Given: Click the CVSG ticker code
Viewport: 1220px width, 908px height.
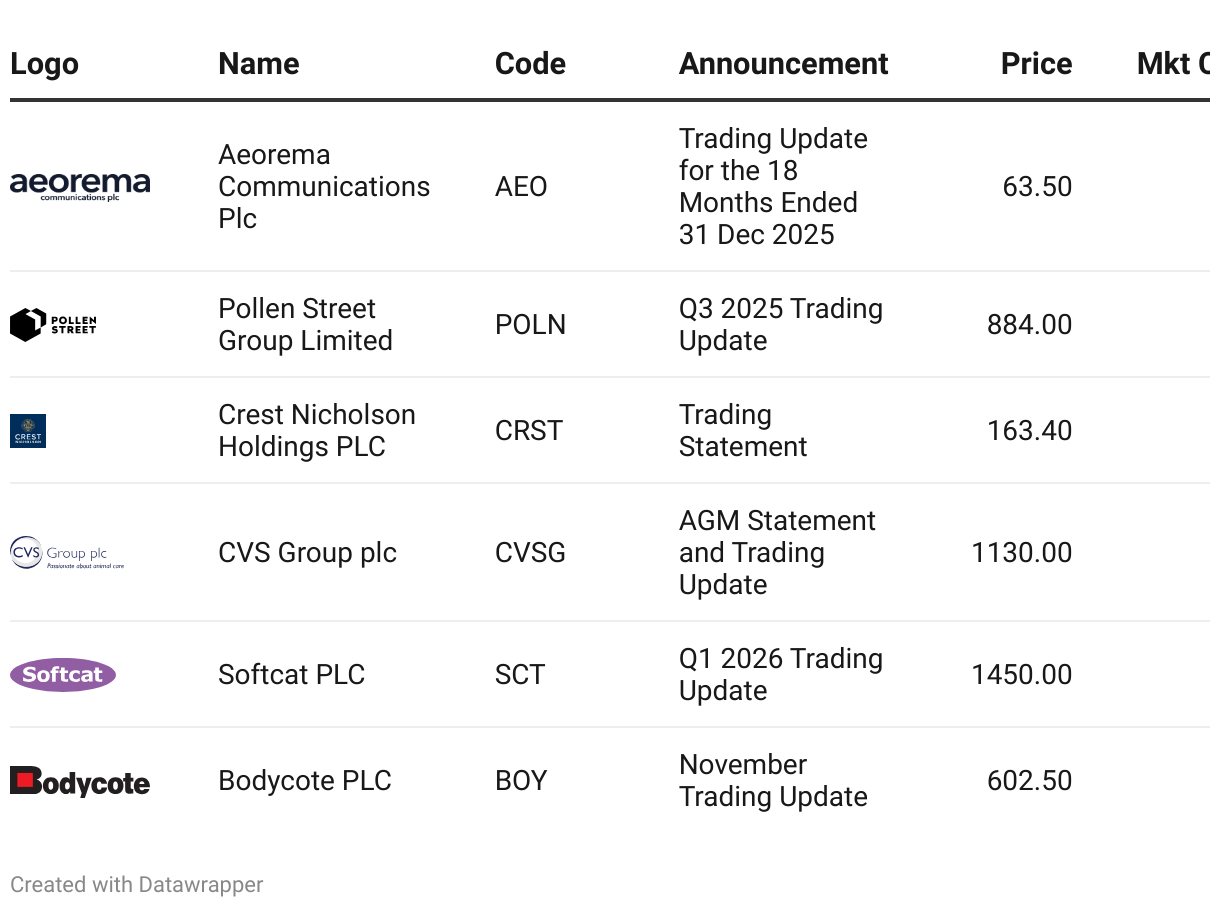Looking at the screenshot, I should (530, 553).
